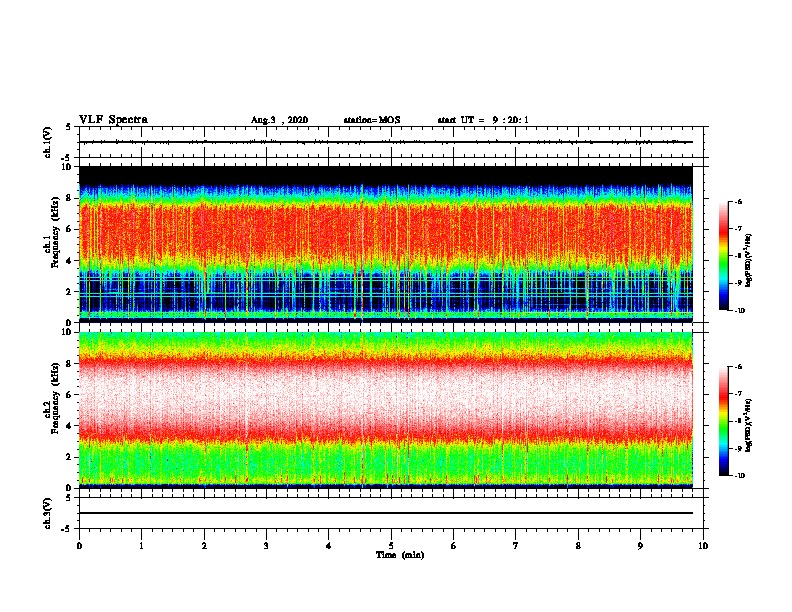
Task: Click the "6" label on the time axis
Action: click(x=454, y=545)
